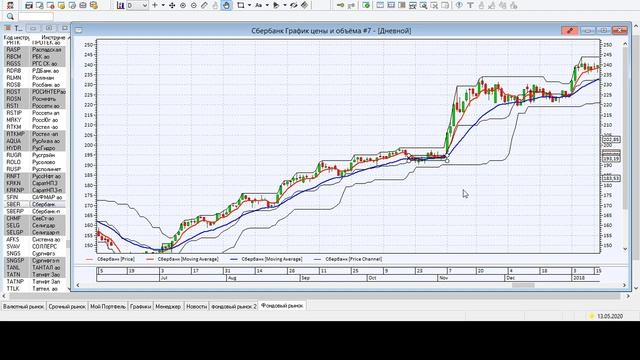Click the Aa text label tool
The width and height of the screenshot is (640, 360).
tap(258, 5)
